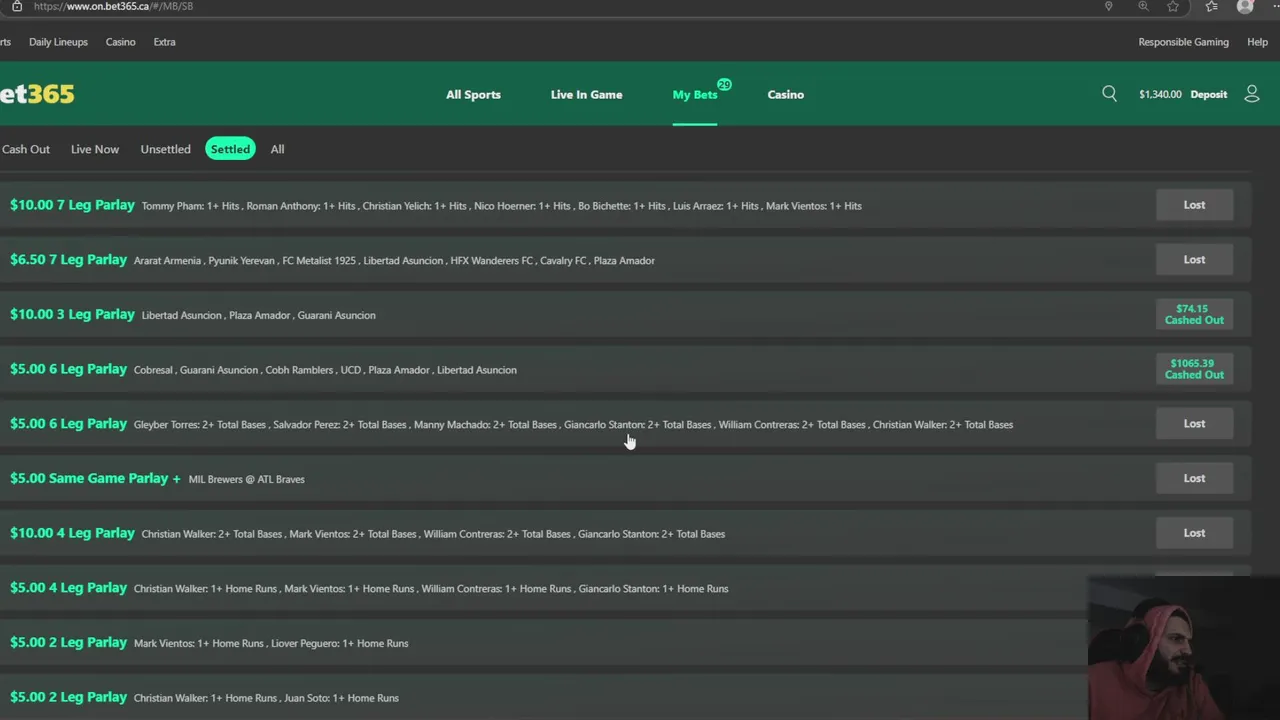Click the Deposit button
This screenshot has height=720, width=1280.
click(x=1208, y=94)
